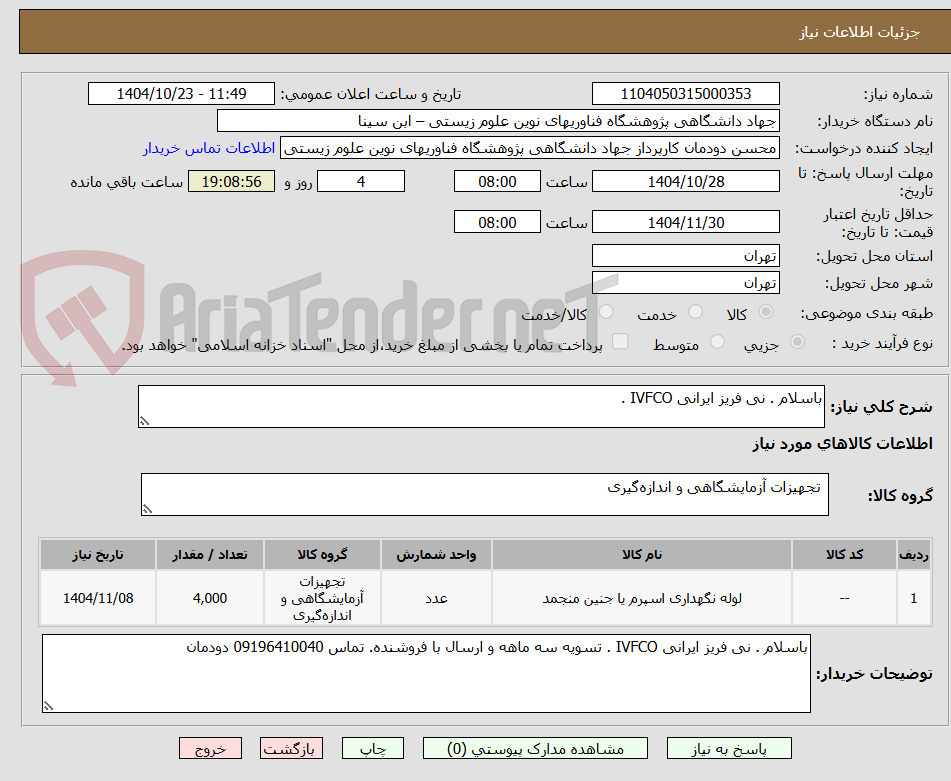Select the خدمت radio button
951x781 pixels.
[696, 312]
